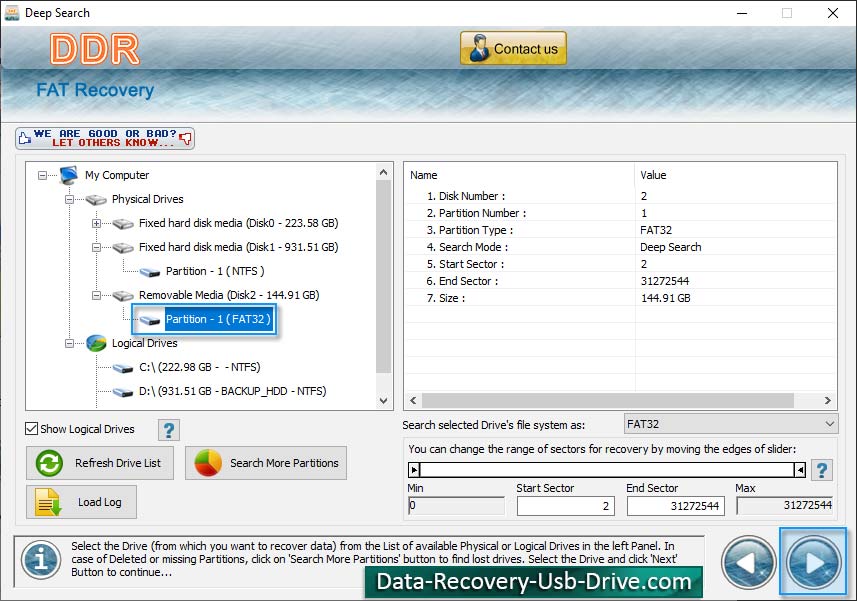This screenshot has height=601, width=857.
Task: Click the '144.91 GB' size value
Action: (665, 298)
